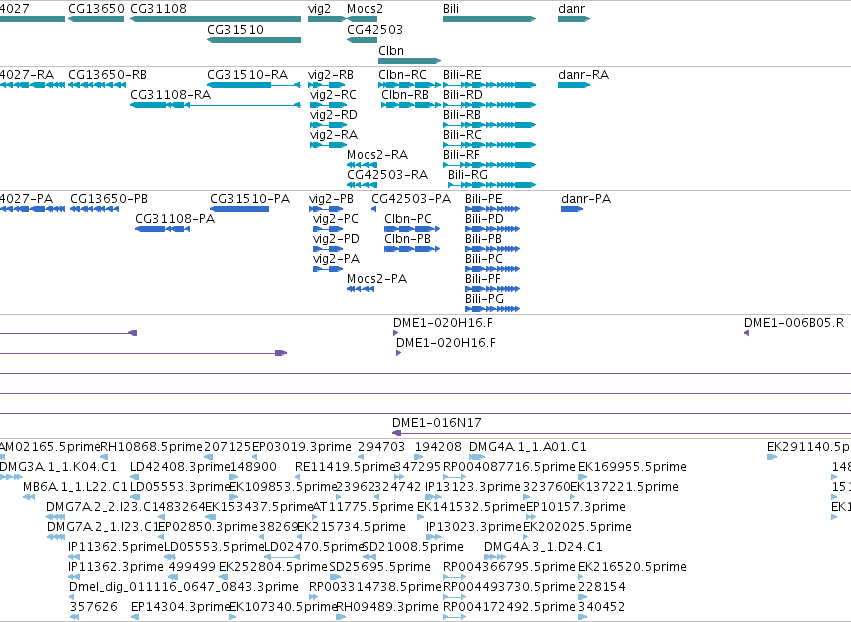Click transcript Bili-RD
Viewport: 851px width, 622px height.
pyautogui.click(x=490, y=105)
